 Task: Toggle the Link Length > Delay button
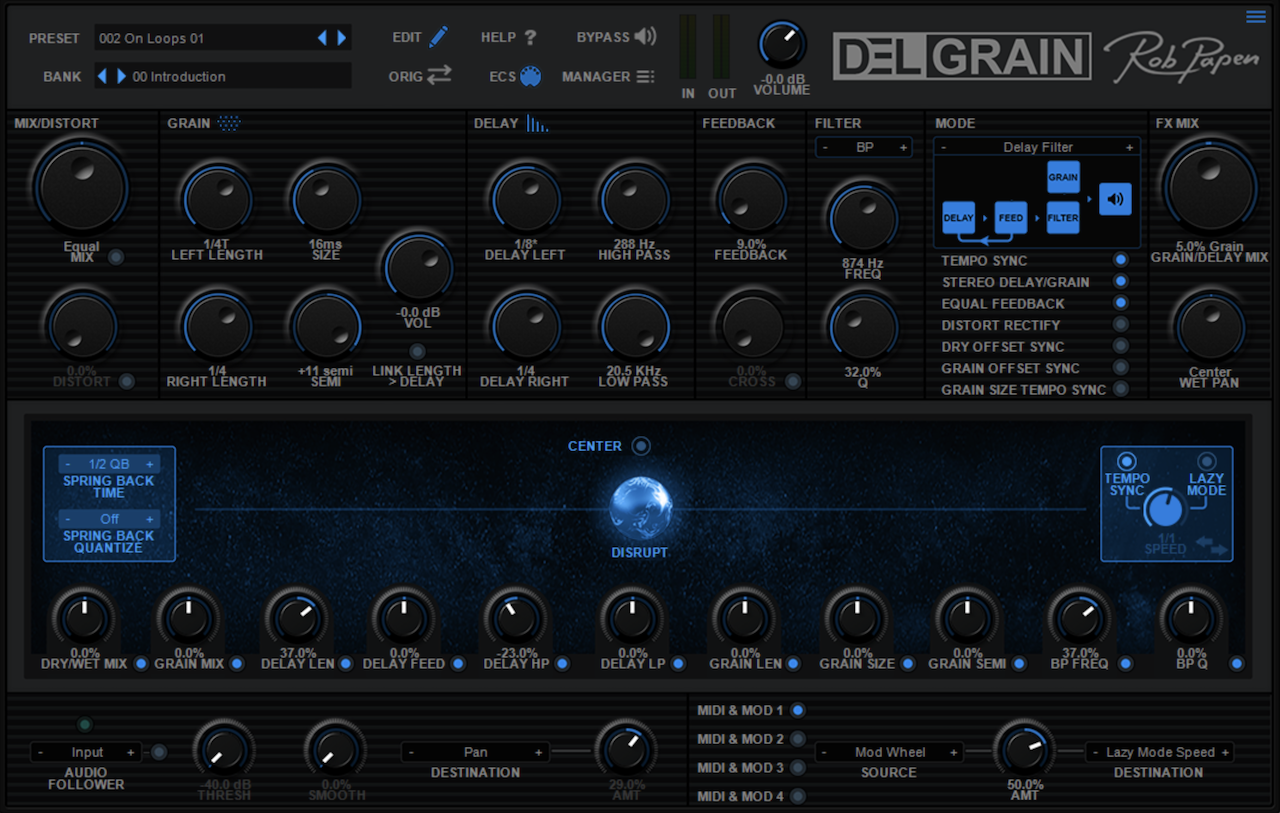coord(417,351)
